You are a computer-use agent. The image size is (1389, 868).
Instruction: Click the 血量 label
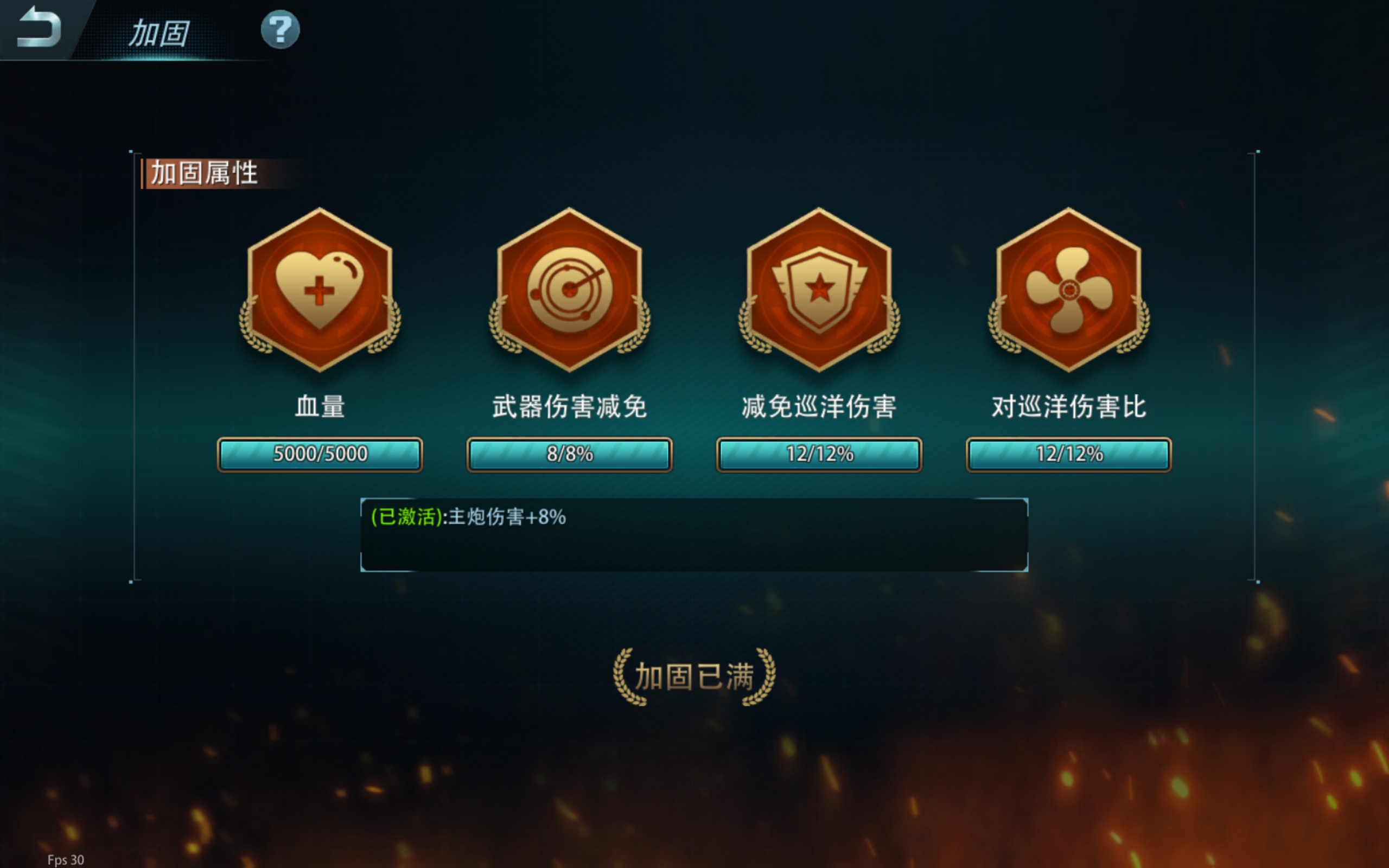click(x=320, y=406)
